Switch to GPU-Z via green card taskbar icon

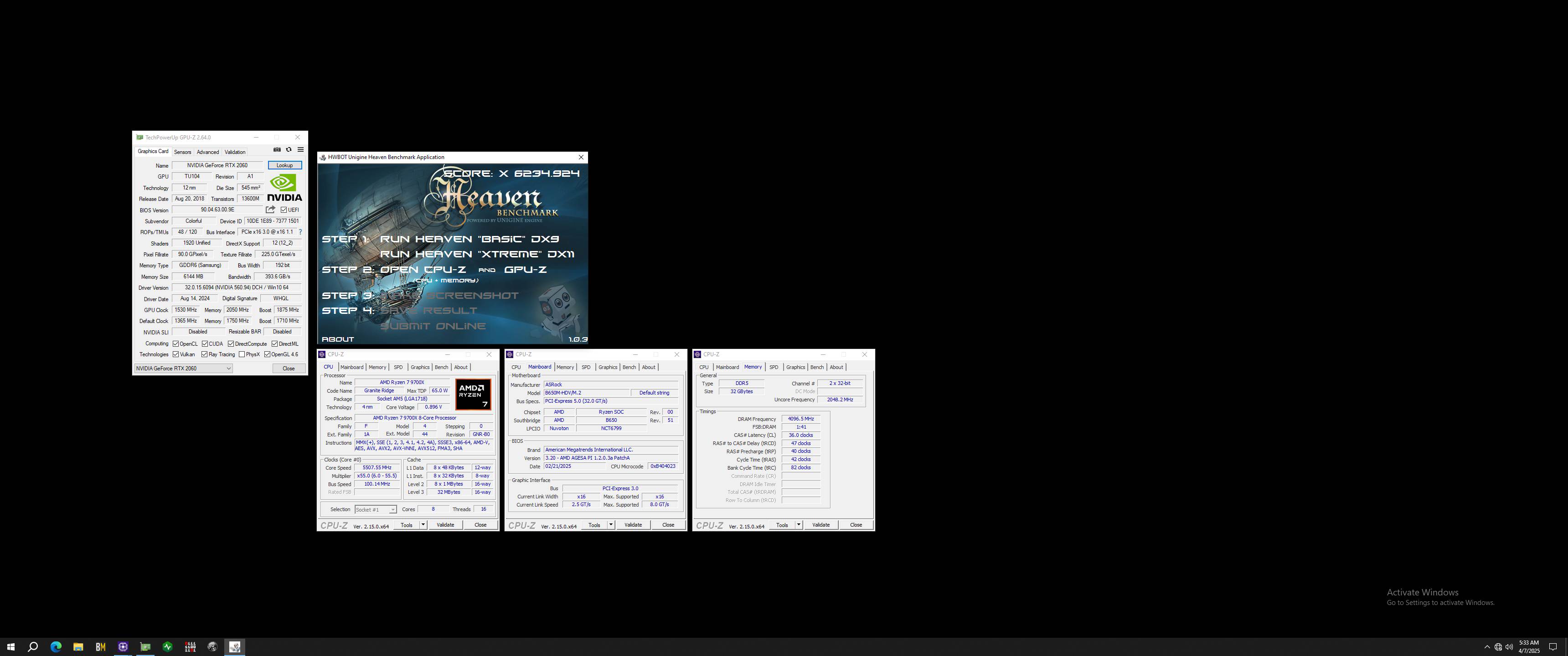pyautogui.click(x=145, y=647)
